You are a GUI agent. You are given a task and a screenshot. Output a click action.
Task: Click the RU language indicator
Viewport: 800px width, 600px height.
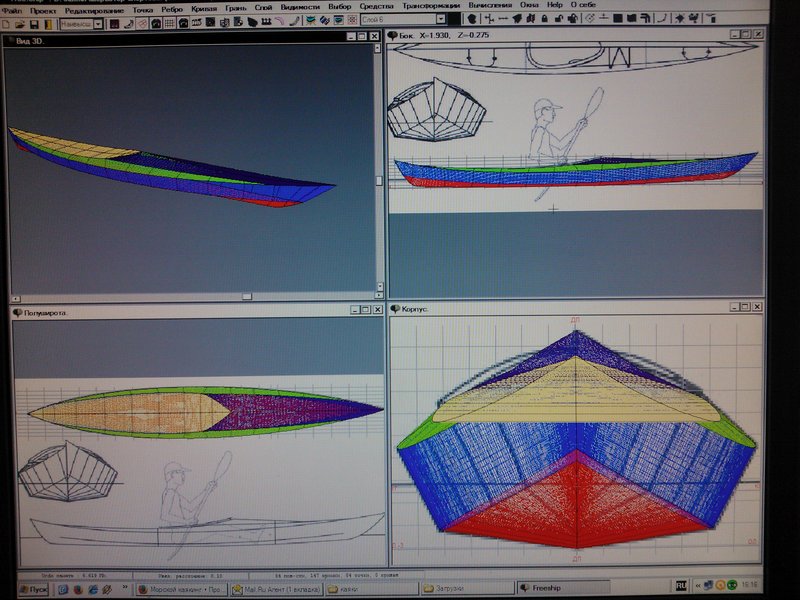(681, 586)
